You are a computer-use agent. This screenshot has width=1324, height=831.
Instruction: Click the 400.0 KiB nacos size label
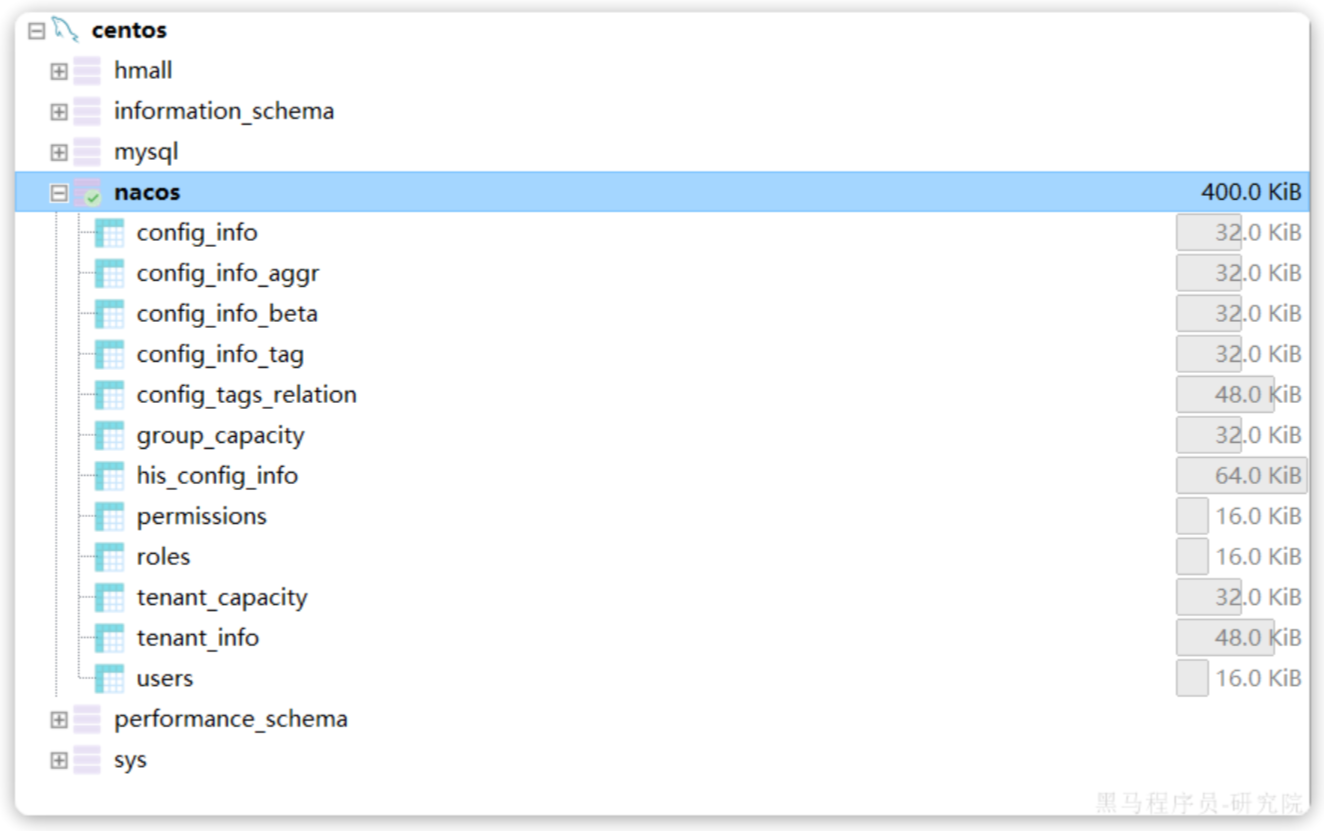[x=1251, y=192]
